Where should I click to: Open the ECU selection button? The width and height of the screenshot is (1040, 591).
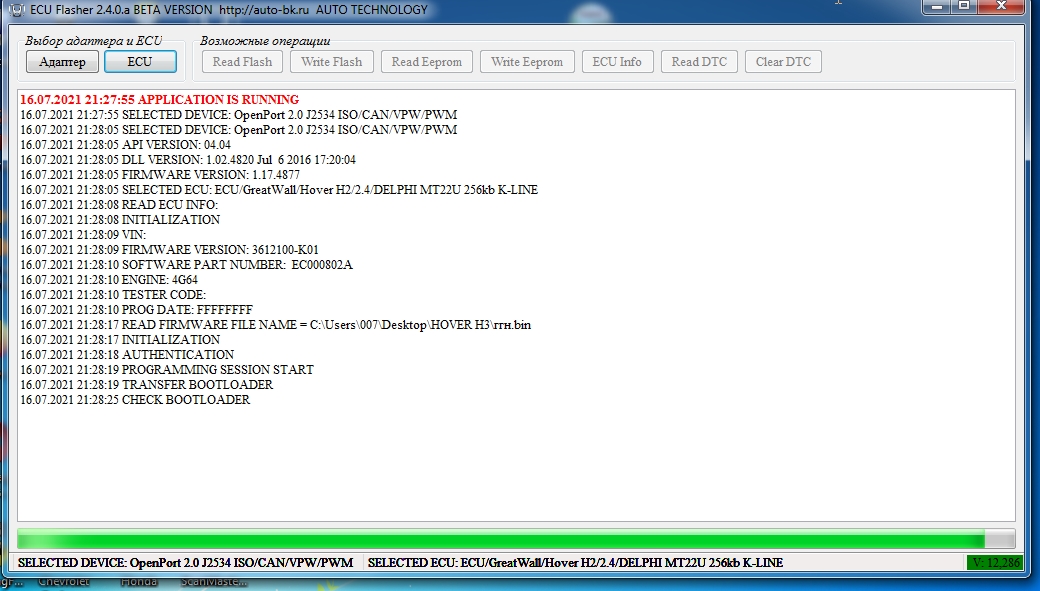(x=140, y=62)
